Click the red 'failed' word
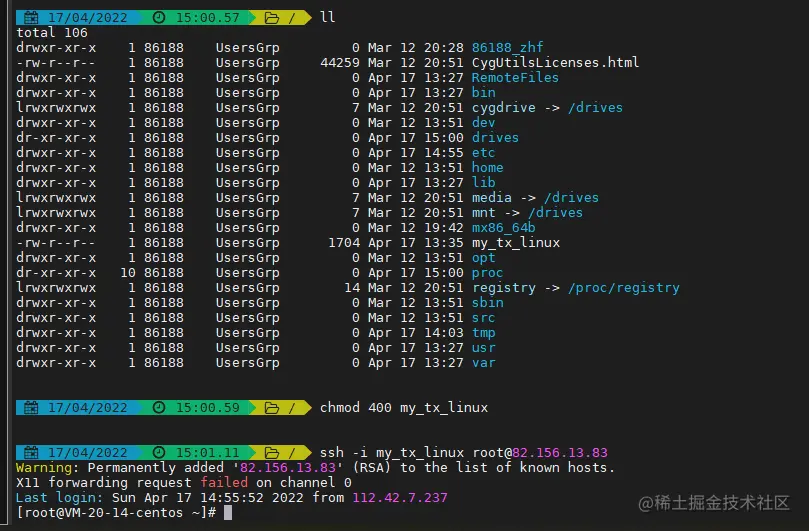 click(224, 482)
